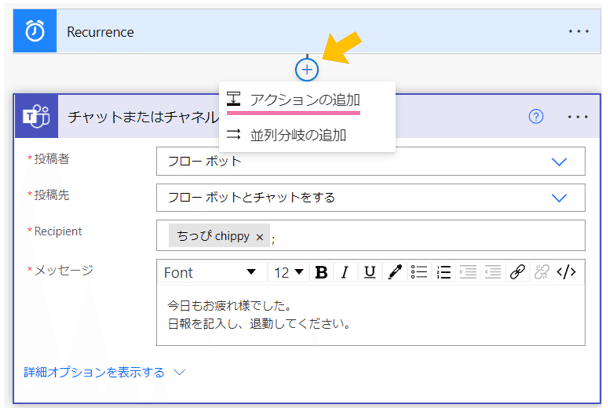608x411 pixels.
Task: Click 詳細オプションを表示する link
Action: pos(94,372)
